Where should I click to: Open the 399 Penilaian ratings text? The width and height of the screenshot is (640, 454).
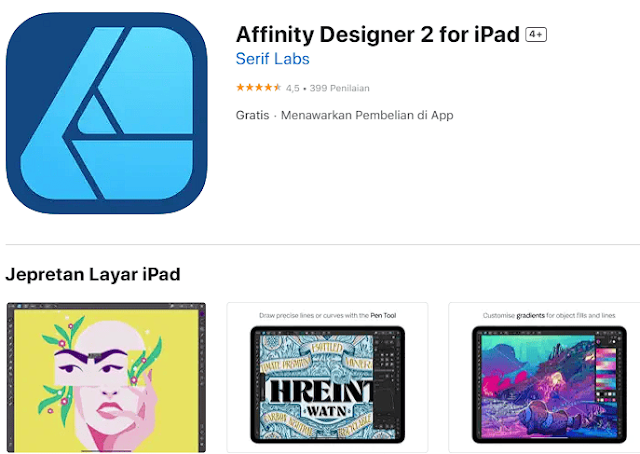(340, 88)
